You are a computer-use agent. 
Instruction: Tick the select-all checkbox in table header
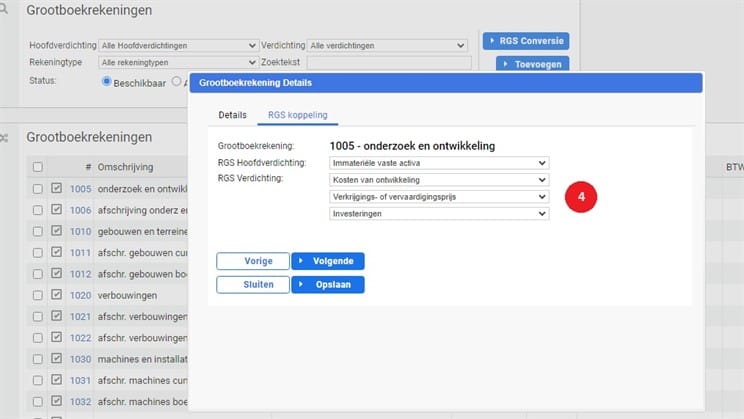click(x=37, y=167)
